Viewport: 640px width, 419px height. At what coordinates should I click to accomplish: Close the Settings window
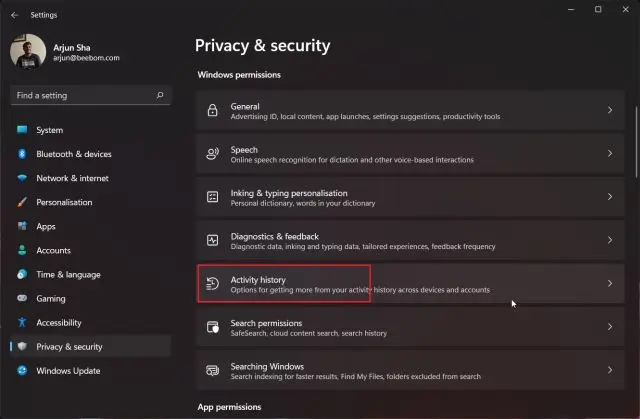point(625,9)
